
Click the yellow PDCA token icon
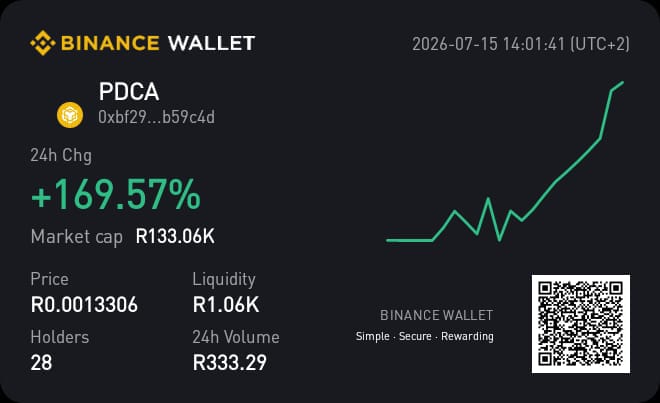pyautogui.click(x=70, y=115)
